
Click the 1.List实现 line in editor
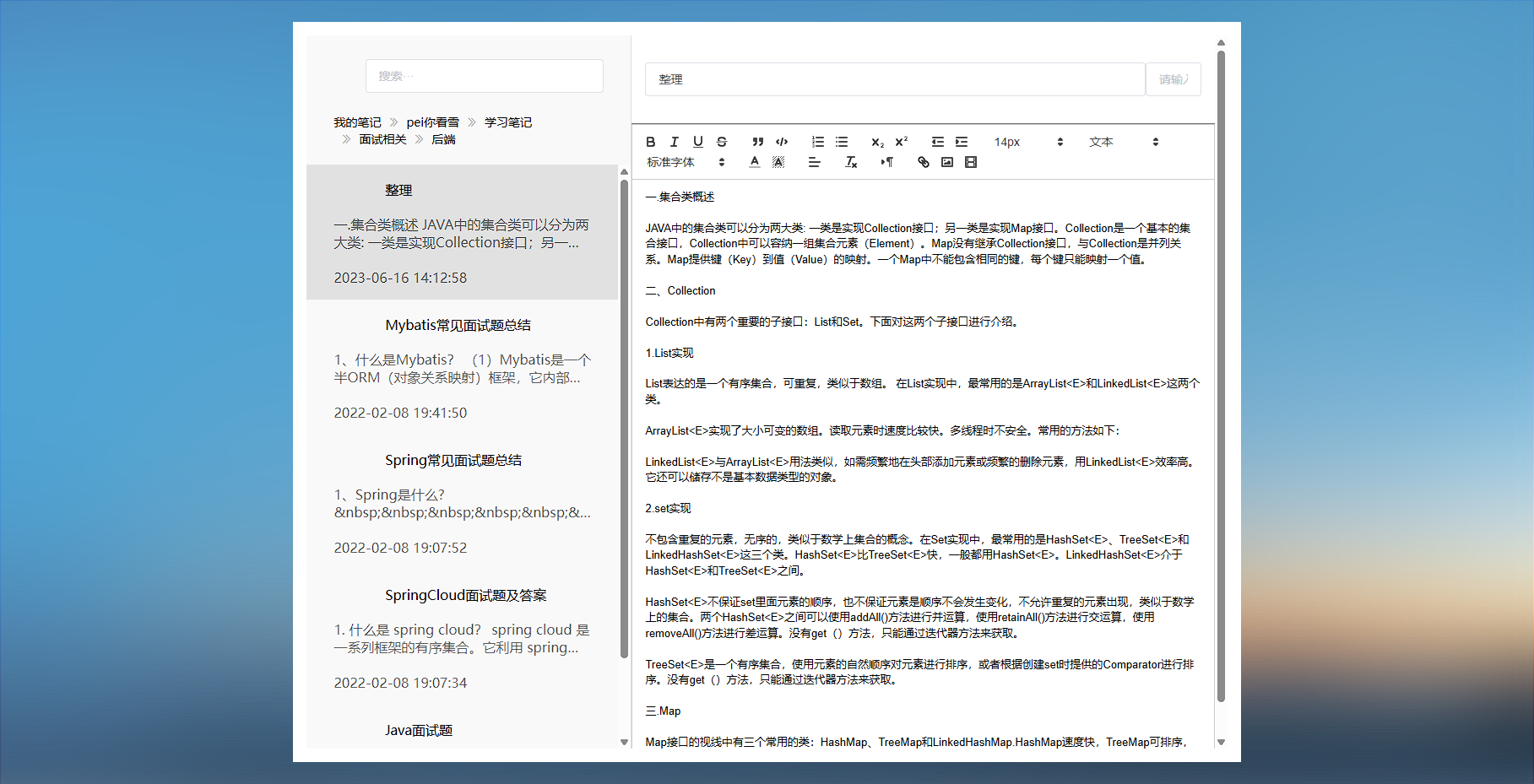pos(669,353)
